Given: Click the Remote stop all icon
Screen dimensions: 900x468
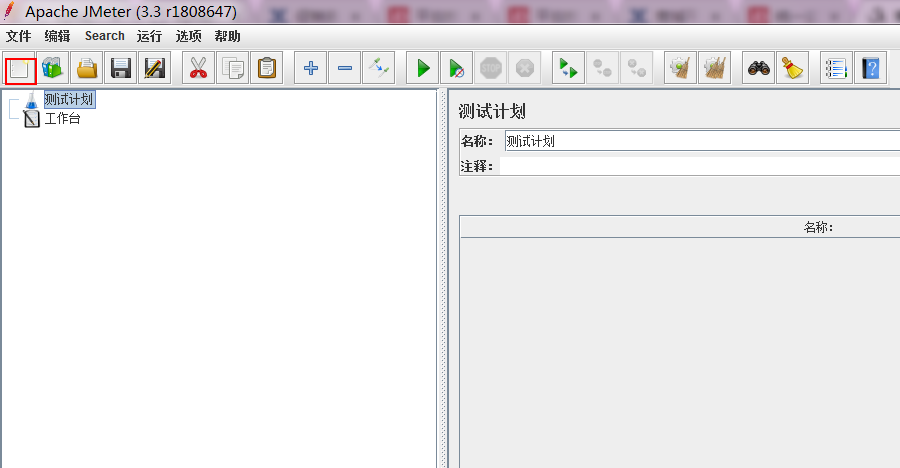Looking at the screenshot, I should (x=602, y=68).
